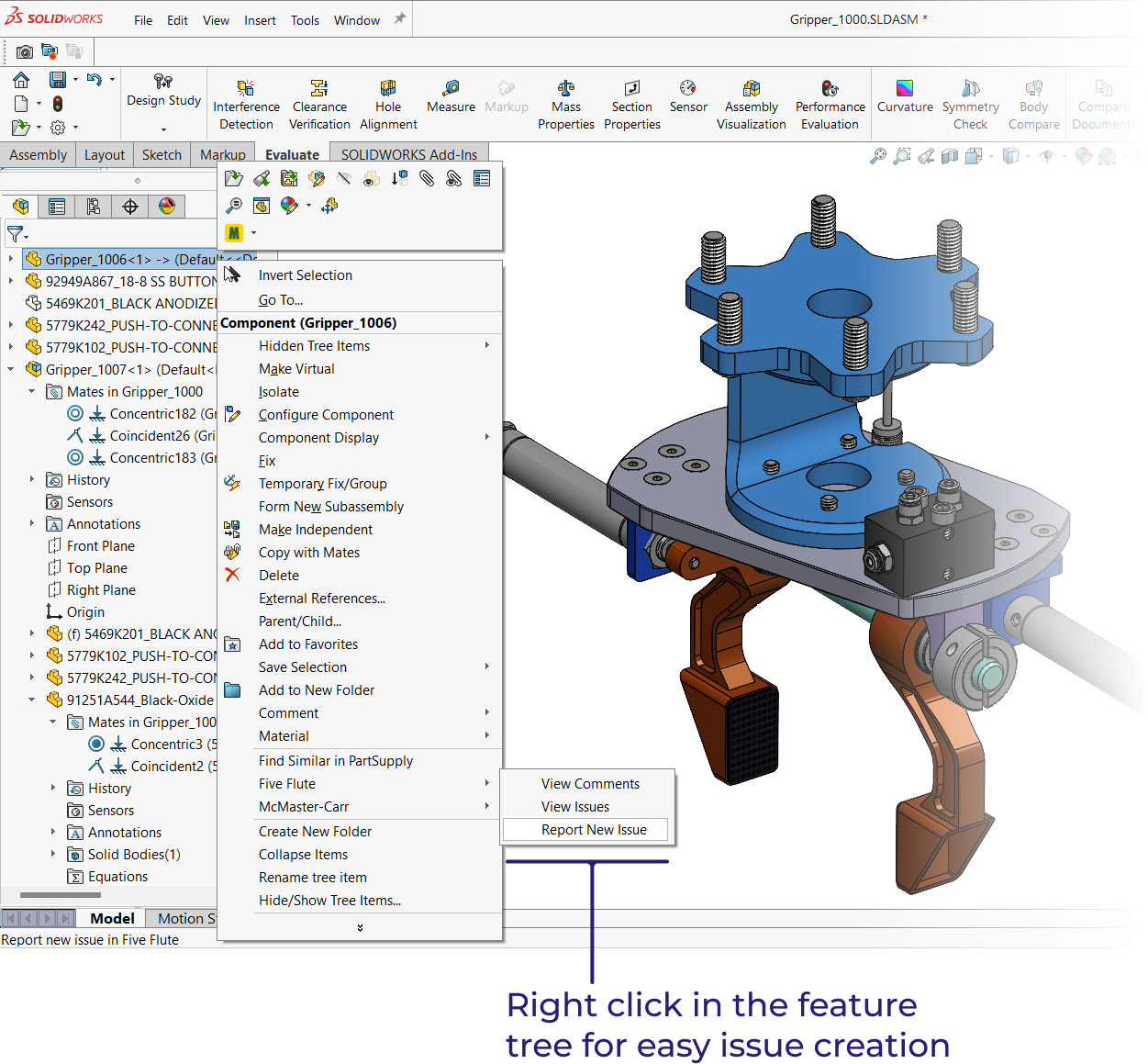The image size is (1148, 1064).
Task: Open the Insert menu
Action: [x=260, y=20]
